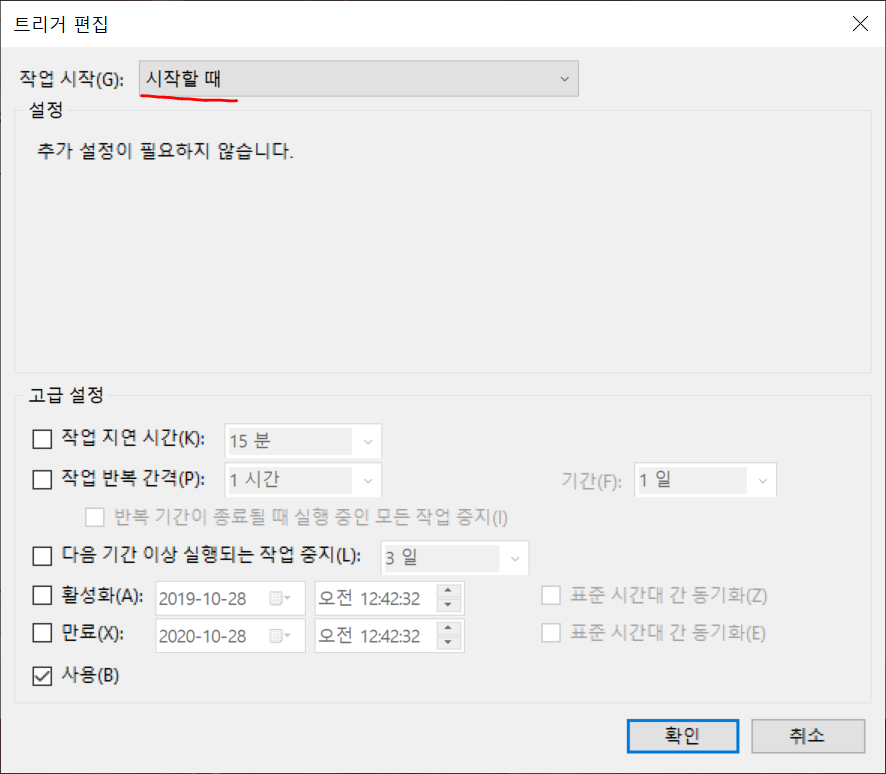This screenshot has width=886, height=774.
Task: Cancel with the 취소 button
Action: [x=807, y=736]
